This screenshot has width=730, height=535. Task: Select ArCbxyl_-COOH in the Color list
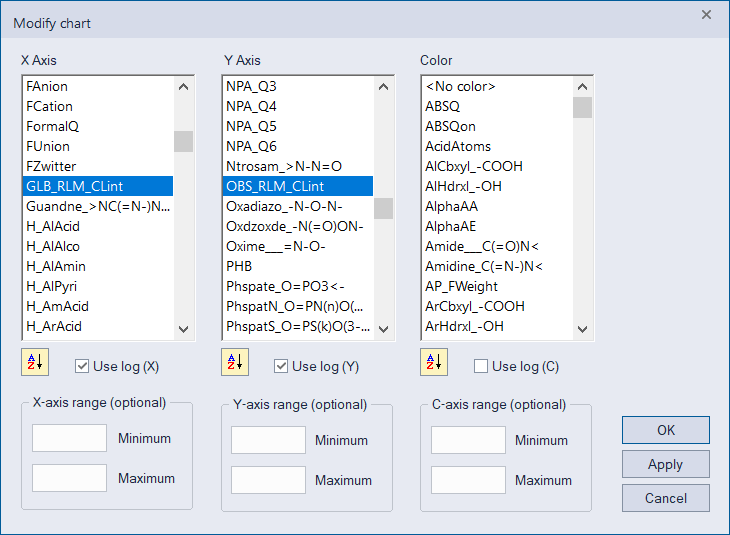click(497, 306)
